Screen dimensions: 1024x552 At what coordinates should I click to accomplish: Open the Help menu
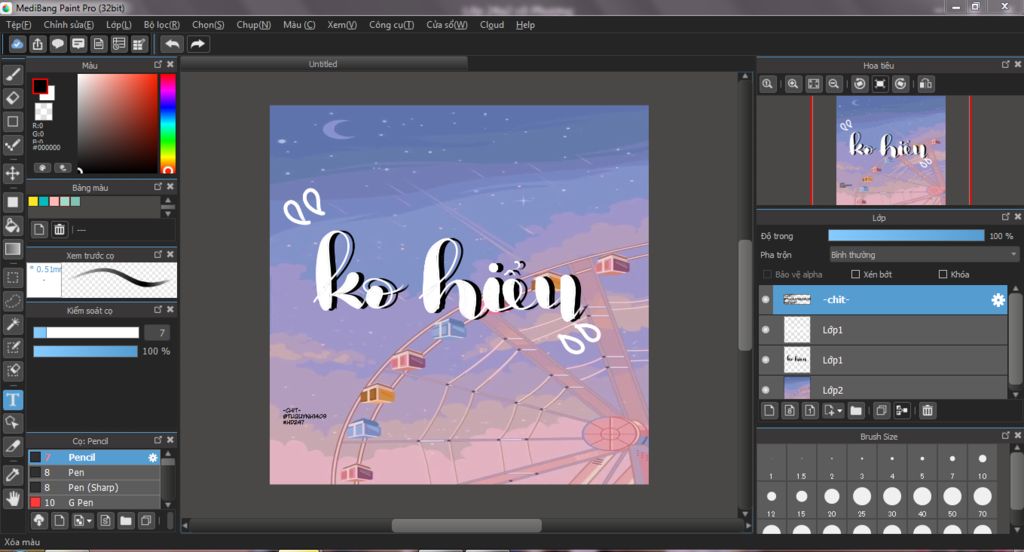[x=525, y=25]
